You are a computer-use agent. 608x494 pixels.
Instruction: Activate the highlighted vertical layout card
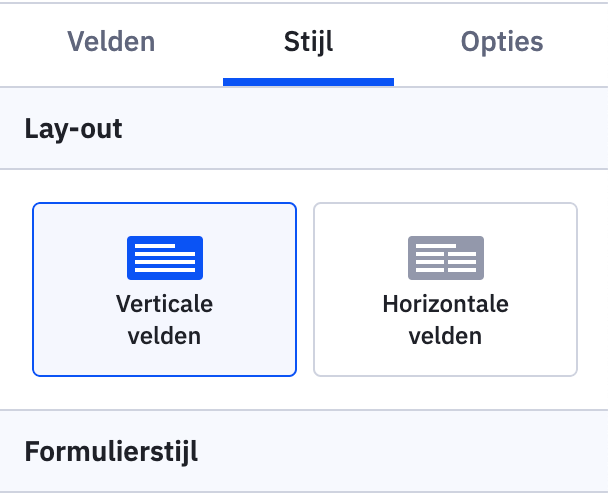164,289
